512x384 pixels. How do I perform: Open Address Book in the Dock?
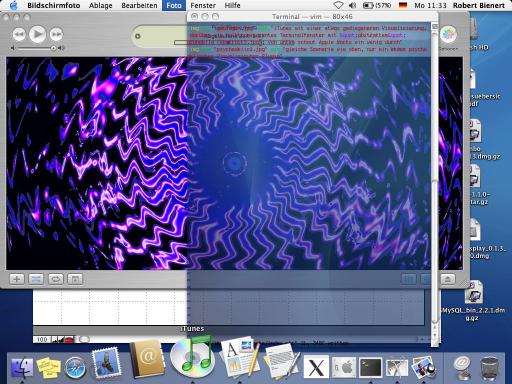(x=147, y=359)
